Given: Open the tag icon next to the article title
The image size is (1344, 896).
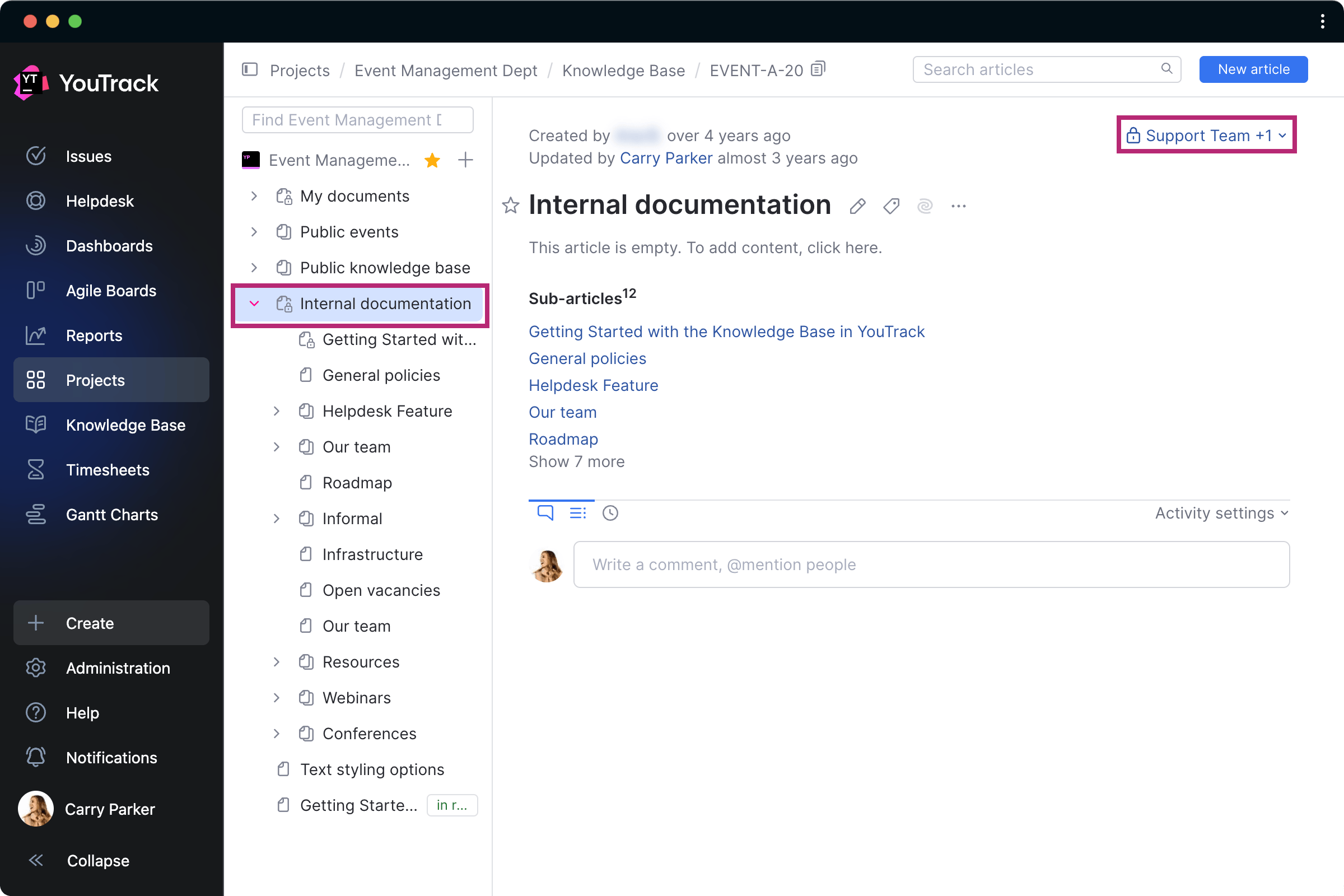Looking at the screenshot, I should 891,206.
